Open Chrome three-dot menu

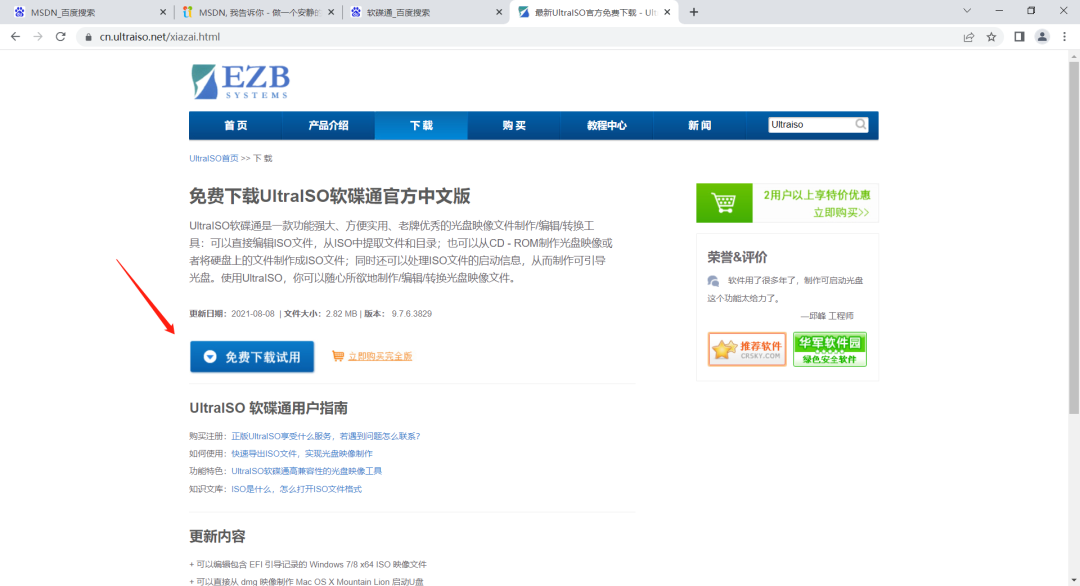1065,37
